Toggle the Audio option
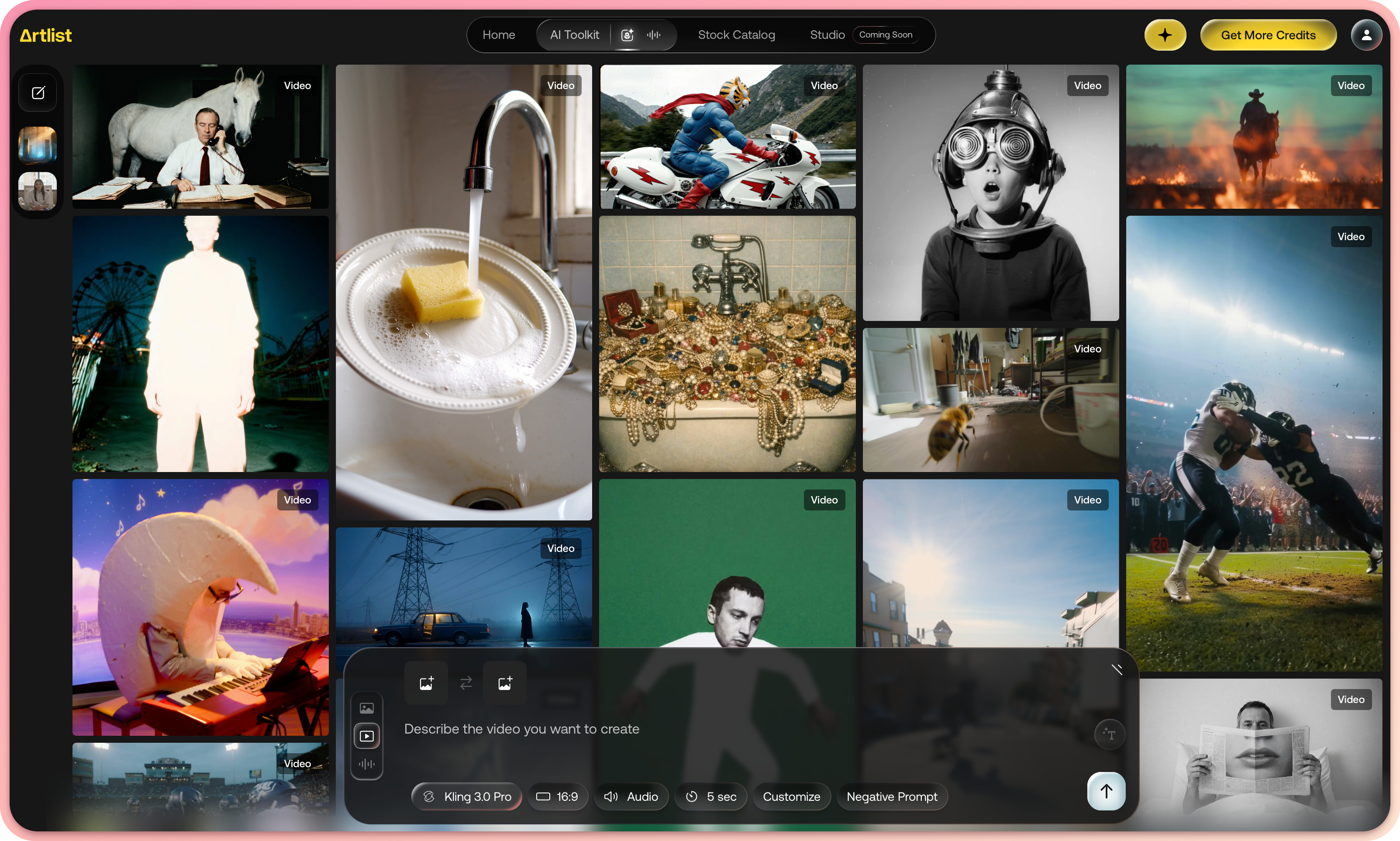 click(631, 796)
